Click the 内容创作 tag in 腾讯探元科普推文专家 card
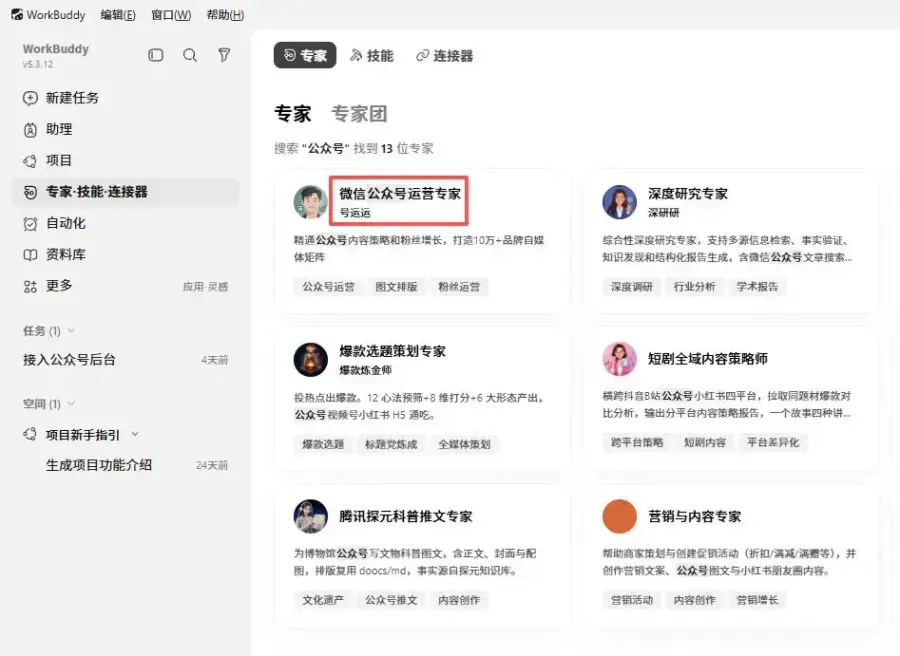 tap(459, 600)
